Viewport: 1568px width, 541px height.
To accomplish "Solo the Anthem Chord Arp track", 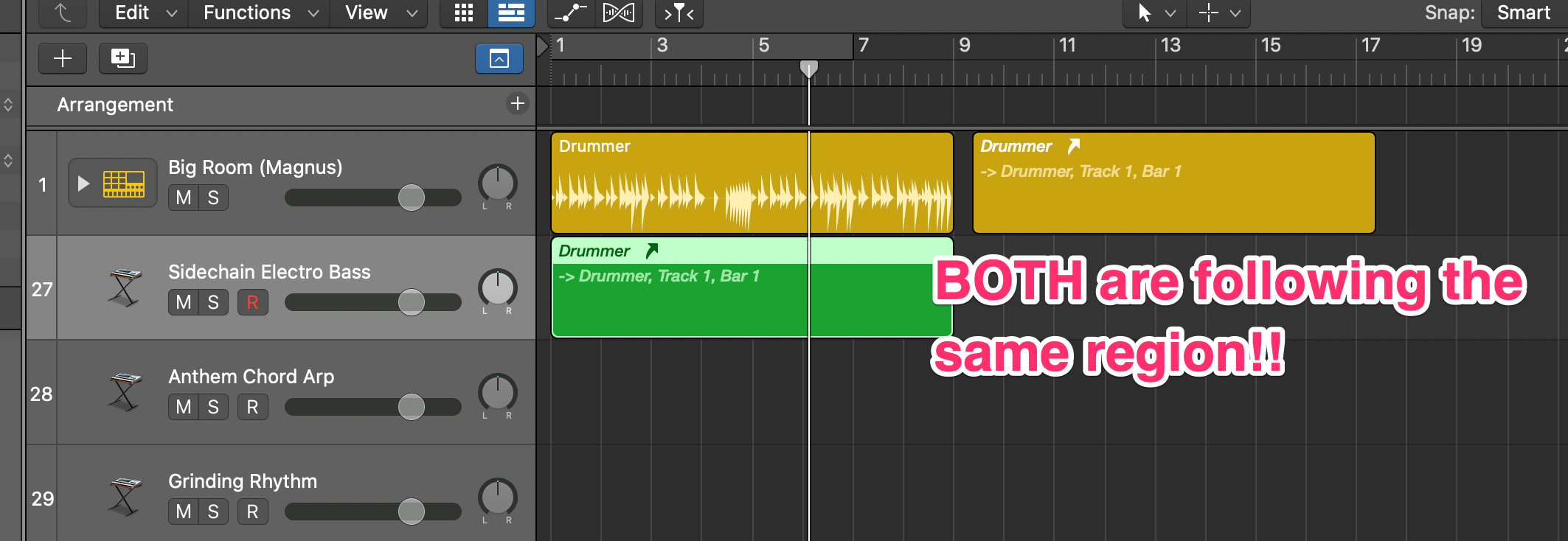I will coord(213,407).
